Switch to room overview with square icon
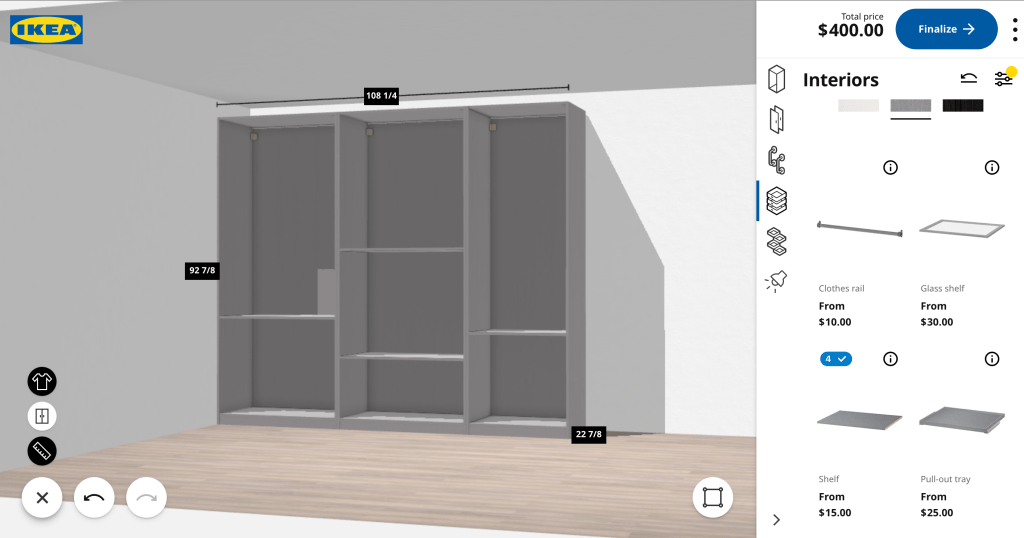 tap(712, 497)
